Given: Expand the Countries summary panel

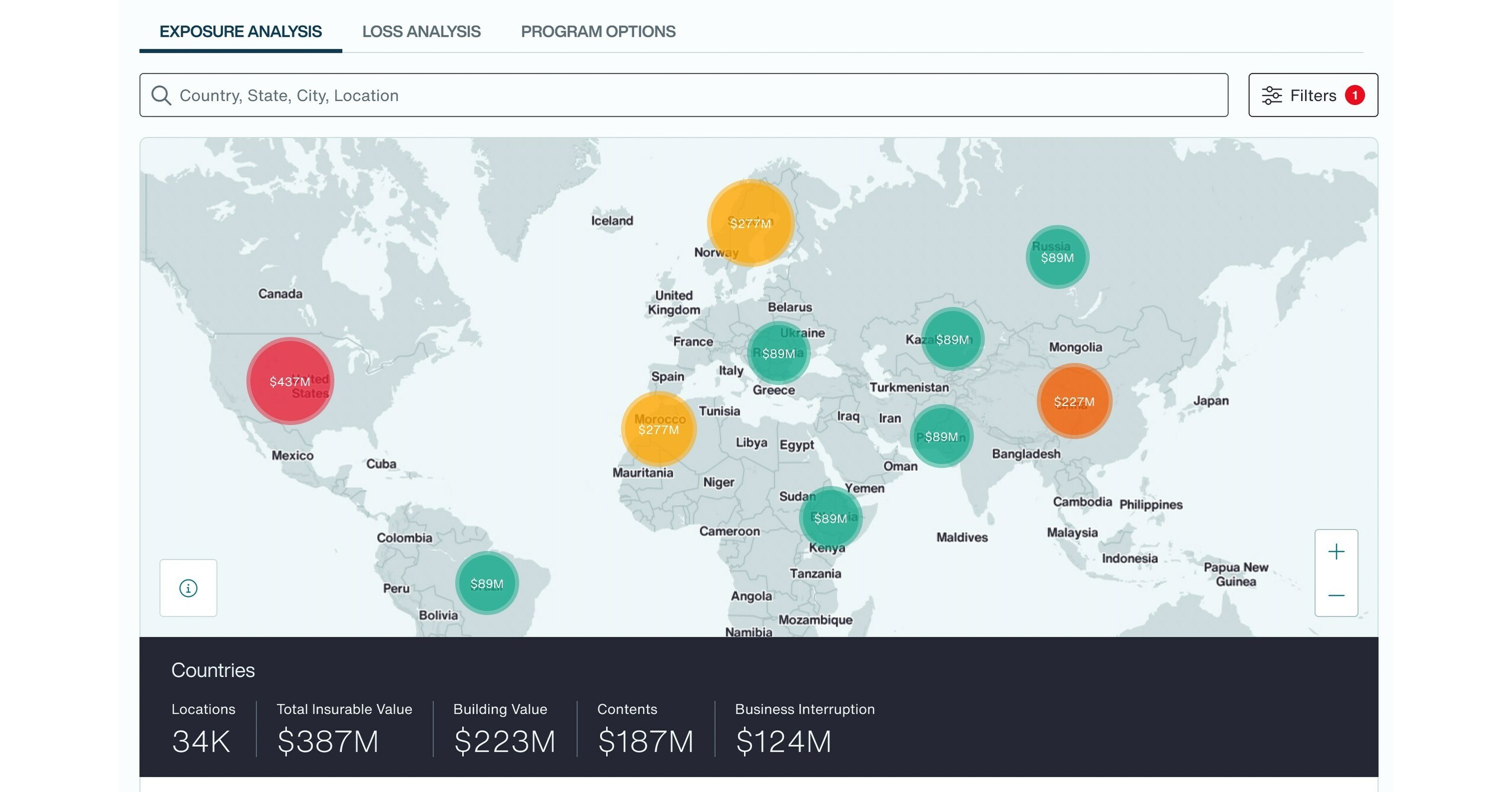Looking at the screenshot, I should (x=213, y=670).
